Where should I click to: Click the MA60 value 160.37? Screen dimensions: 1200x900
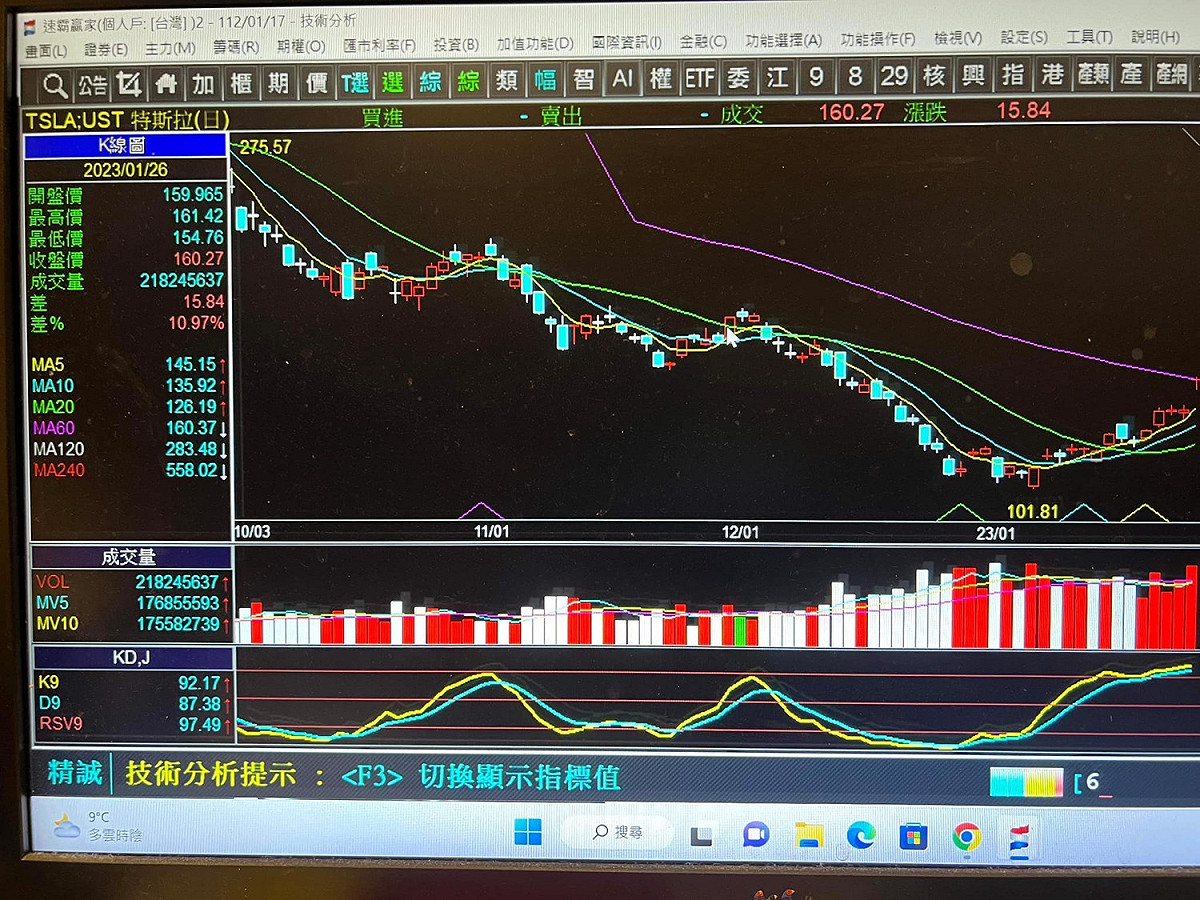click(191, 429)
